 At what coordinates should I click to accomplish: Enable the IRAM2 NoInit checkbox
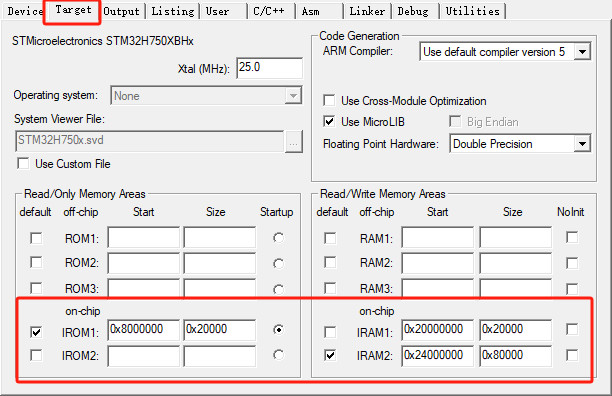pos(572,355)
